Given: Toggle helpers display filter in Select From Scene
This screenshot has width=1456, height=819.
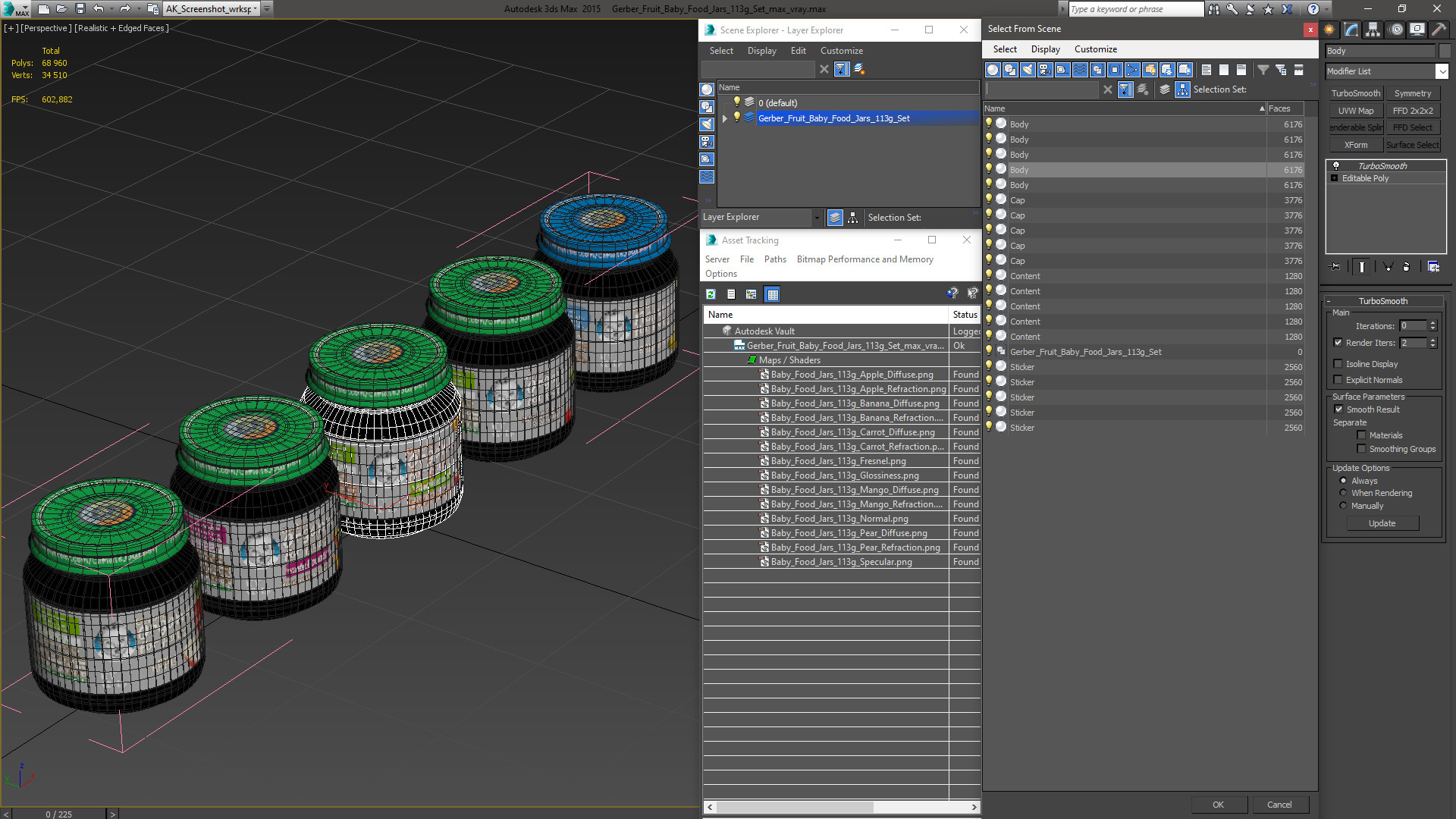Looking at the screenshot, I should pyautogui.click(x=1062, y=70).
